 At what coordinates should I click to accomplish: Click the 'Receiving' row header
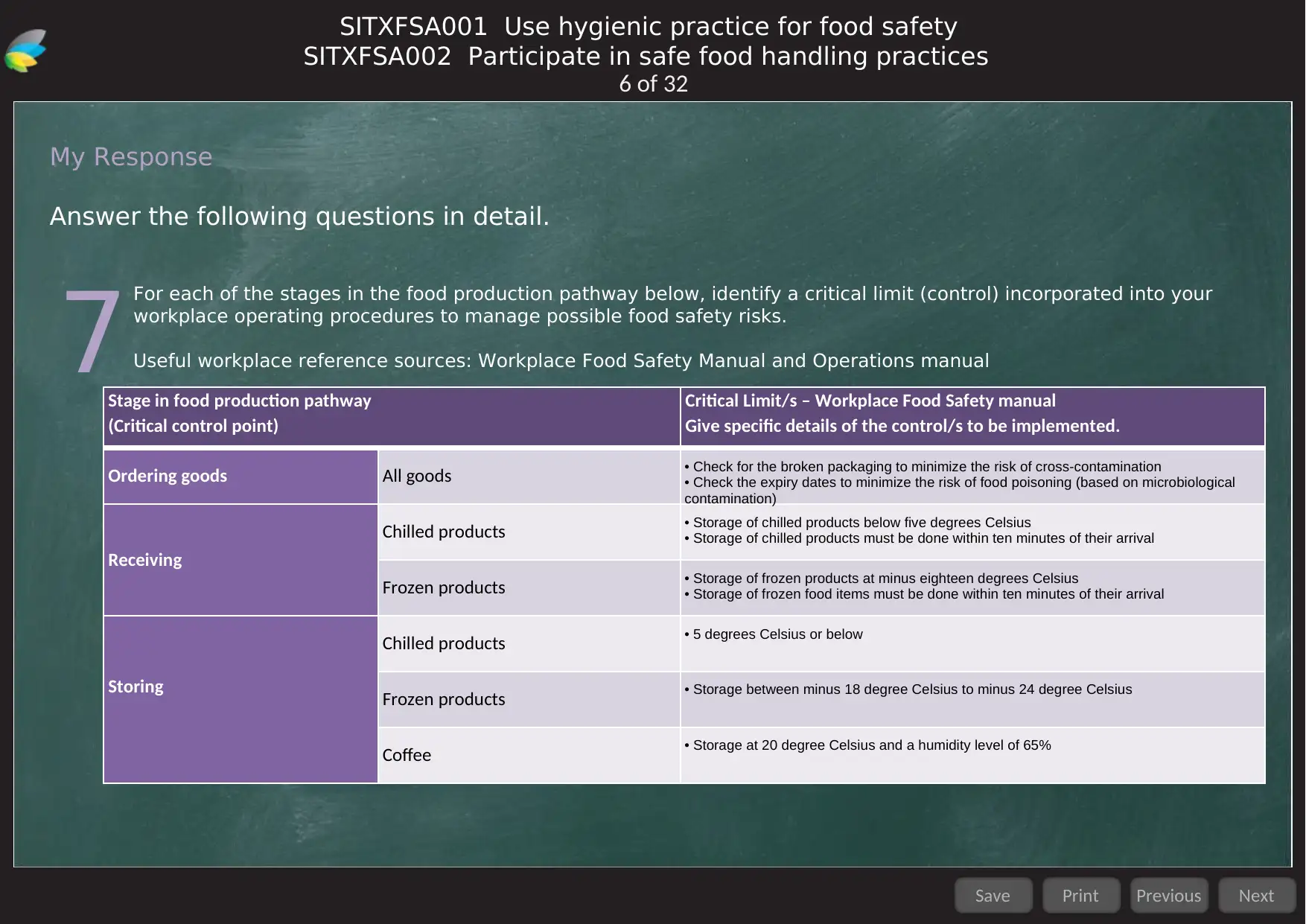click(241, 560)
